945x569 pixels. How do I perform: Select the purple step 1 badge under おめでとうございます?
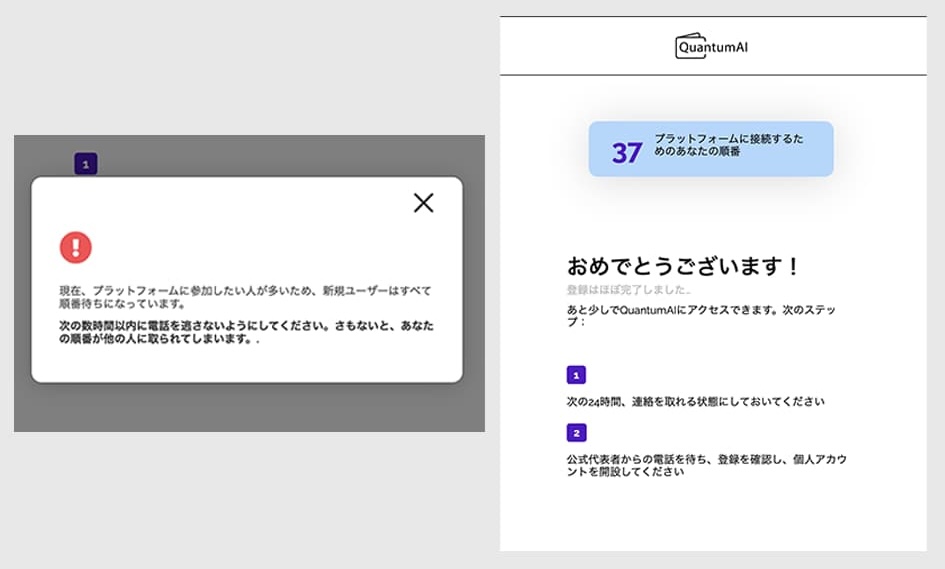click(576, 375)
